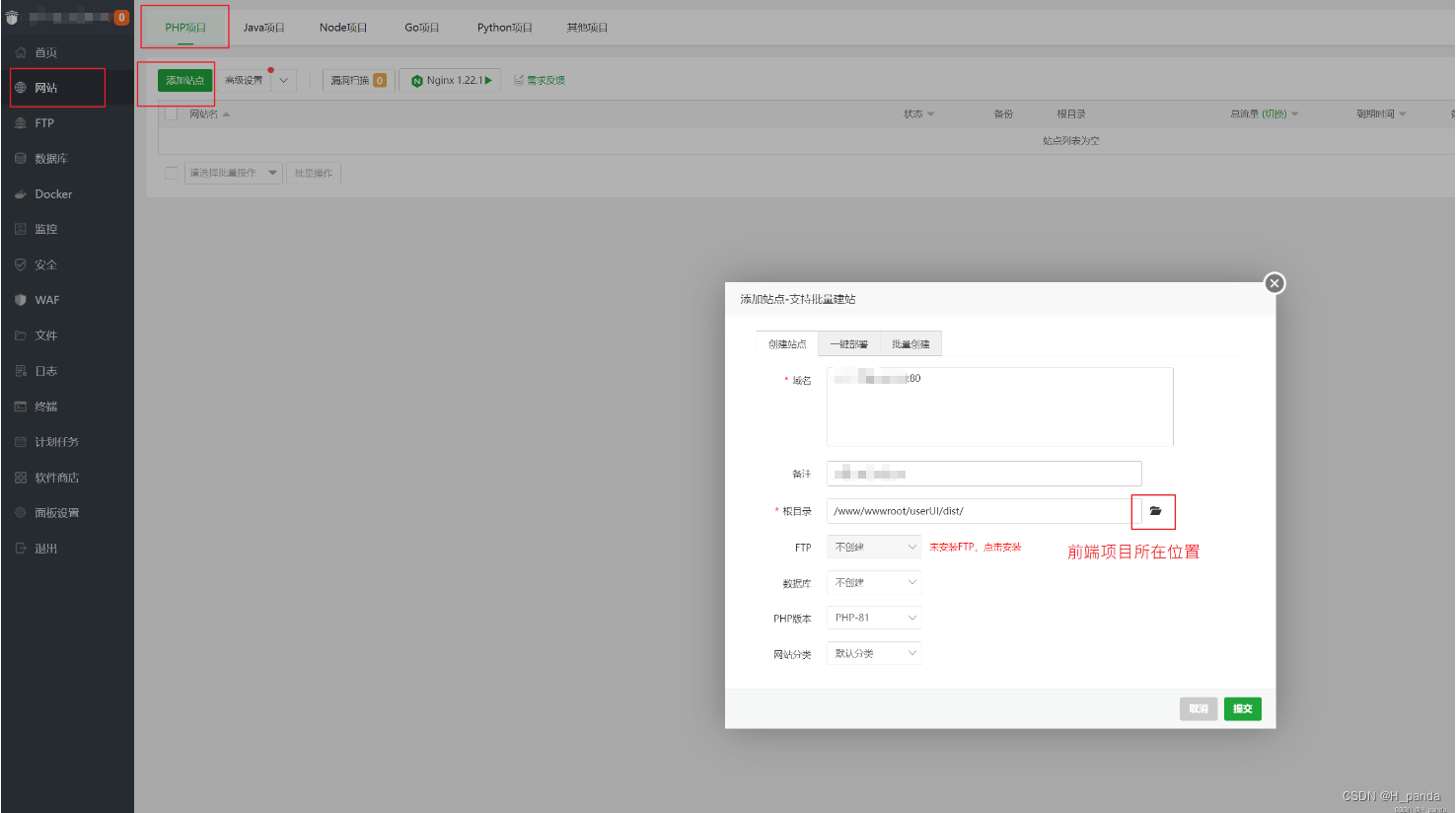Open the Docker whale icon

20,194
